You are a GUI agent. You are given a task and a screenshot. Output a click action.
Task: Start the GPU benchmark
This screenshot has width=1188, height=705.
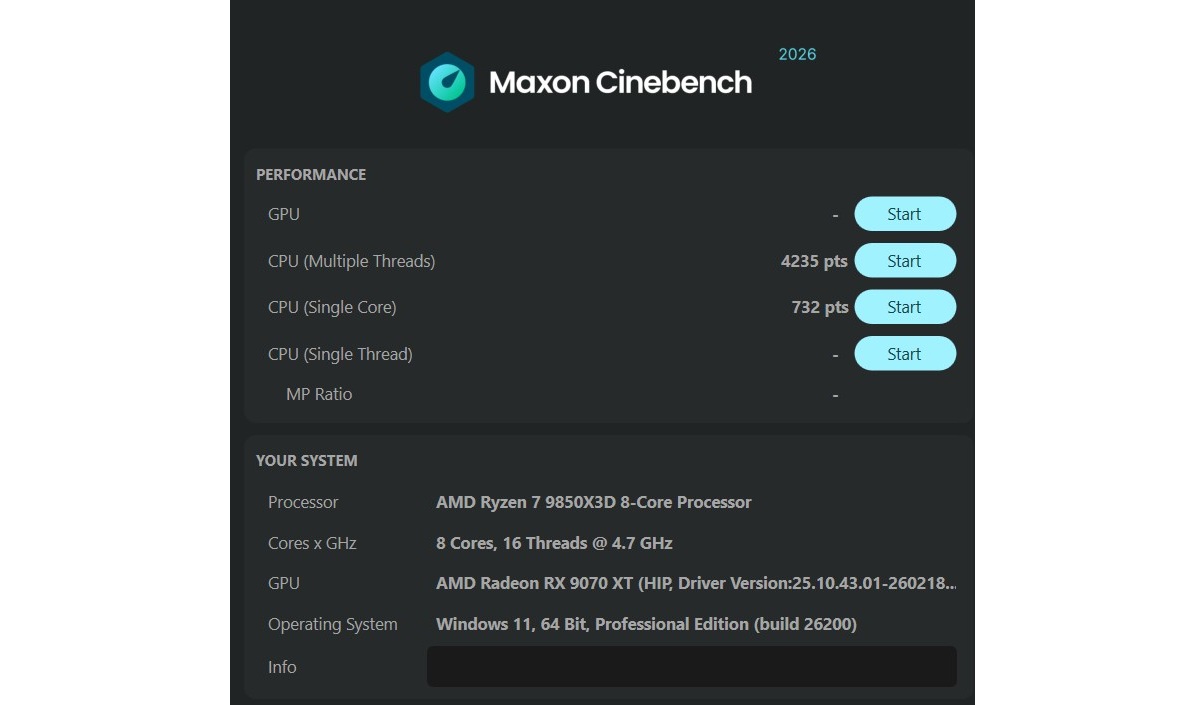[903, 213]
